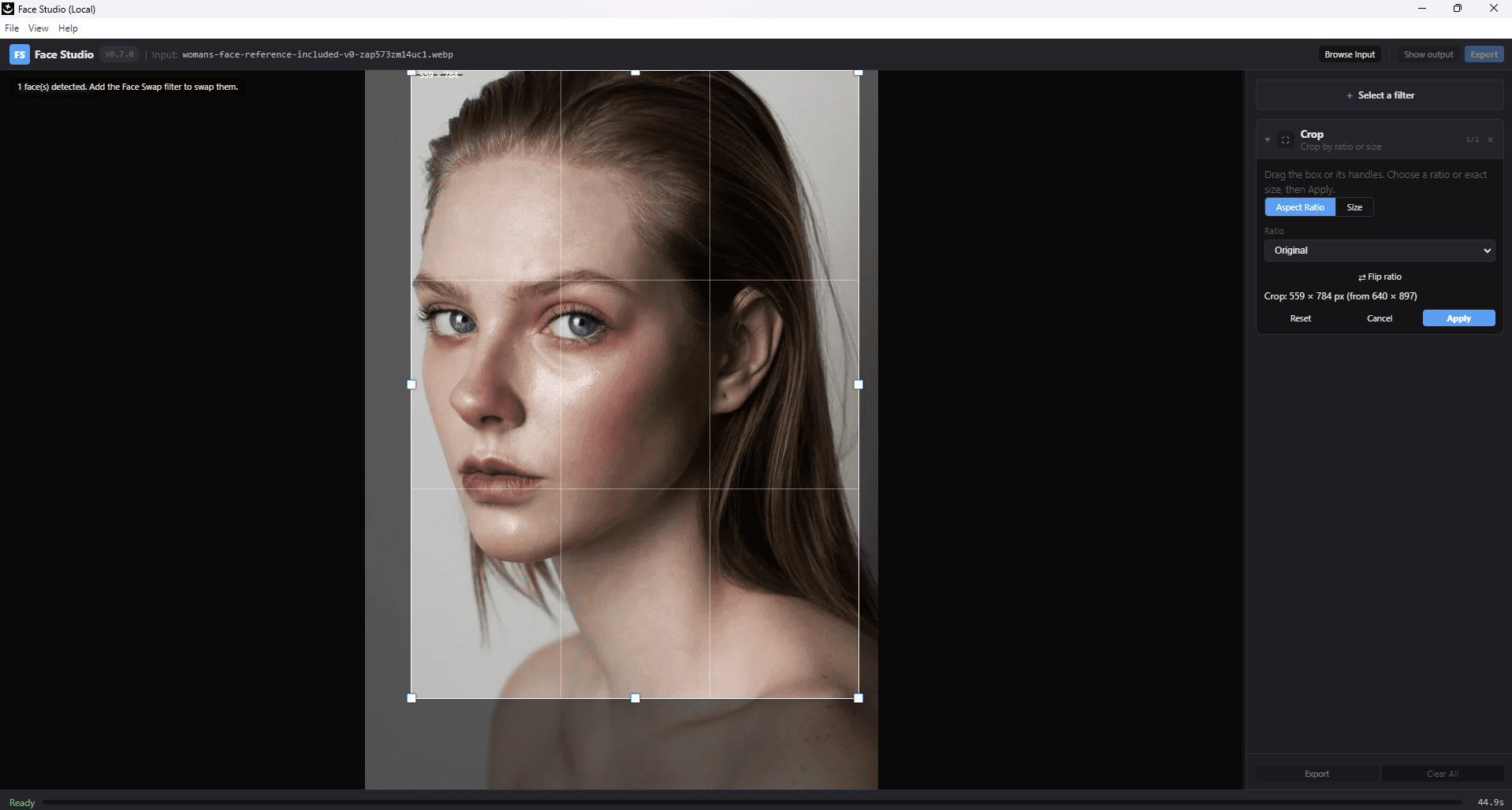The height and width of the screenshot is (810, 1512).
Task: Open the File menu
Action: [x=12, y=28]
